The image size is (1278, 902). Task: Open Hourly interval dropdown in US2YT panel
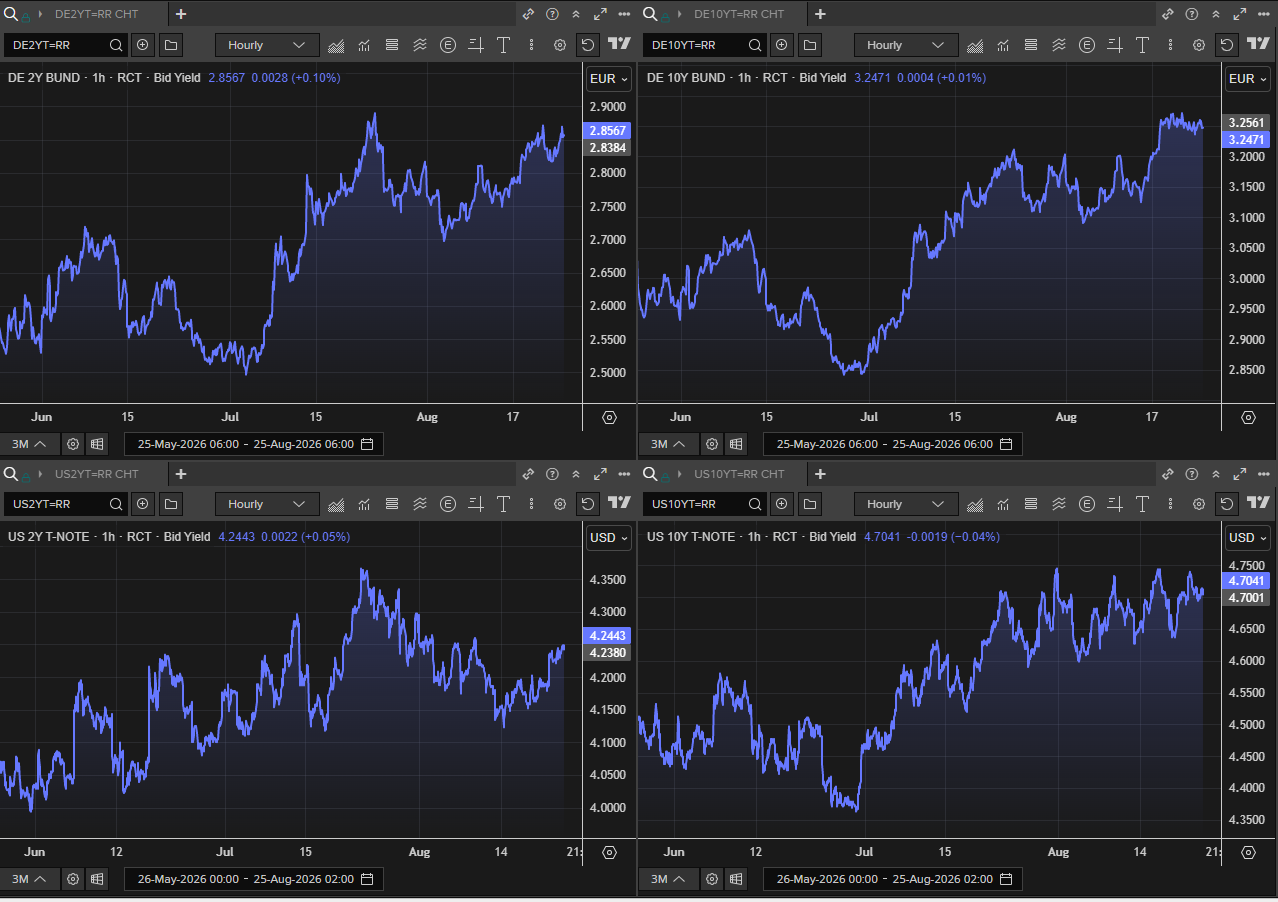267,504
